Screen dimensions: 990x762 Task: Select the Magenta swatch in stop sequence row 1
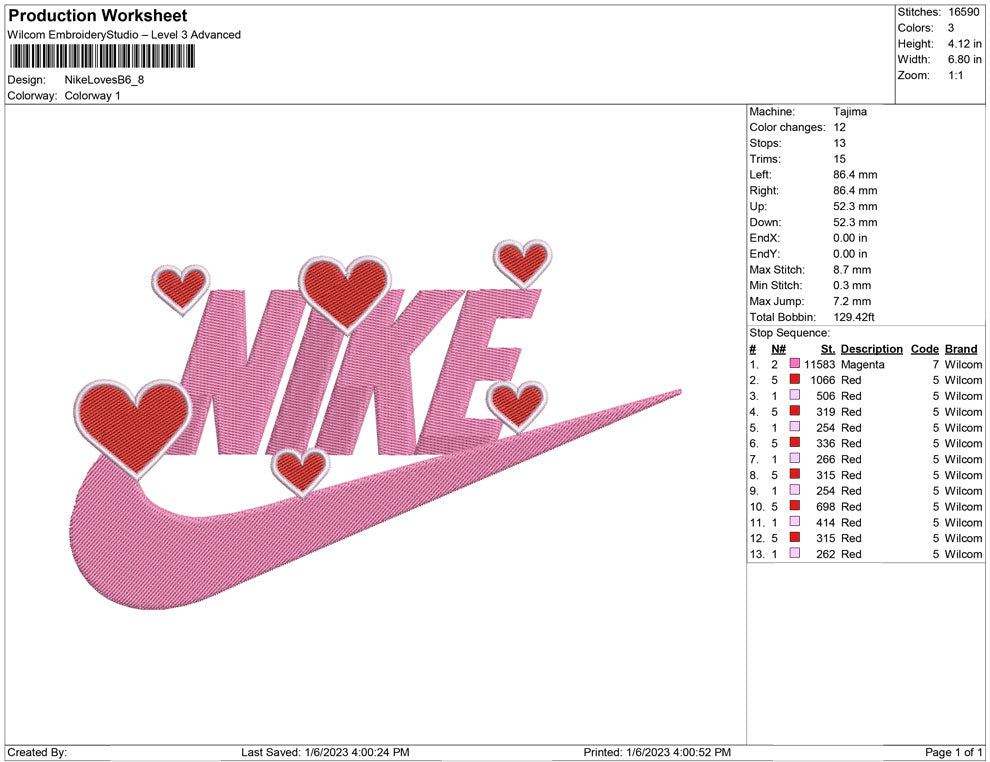(x=795, y=365)
